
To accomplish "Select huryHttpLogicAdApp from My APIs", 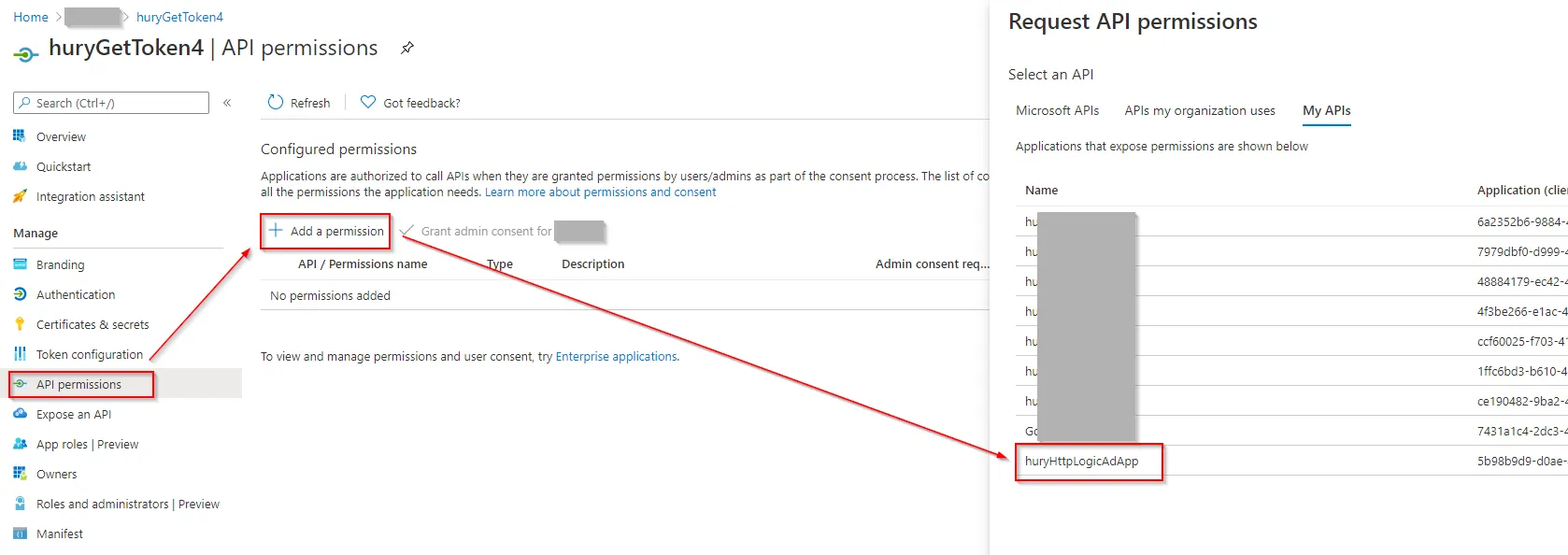I will click(1081, 461).
